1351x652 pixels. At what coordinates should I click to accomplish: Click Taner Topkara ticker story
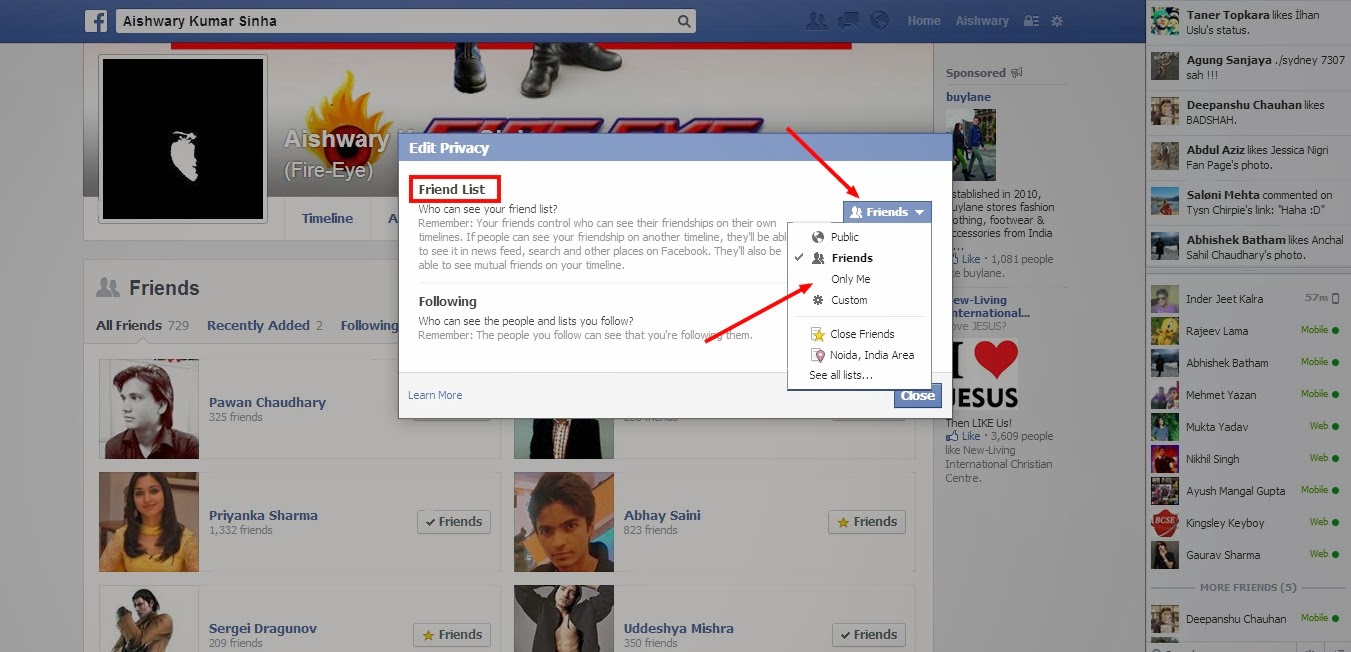[x=1246, y=22]
